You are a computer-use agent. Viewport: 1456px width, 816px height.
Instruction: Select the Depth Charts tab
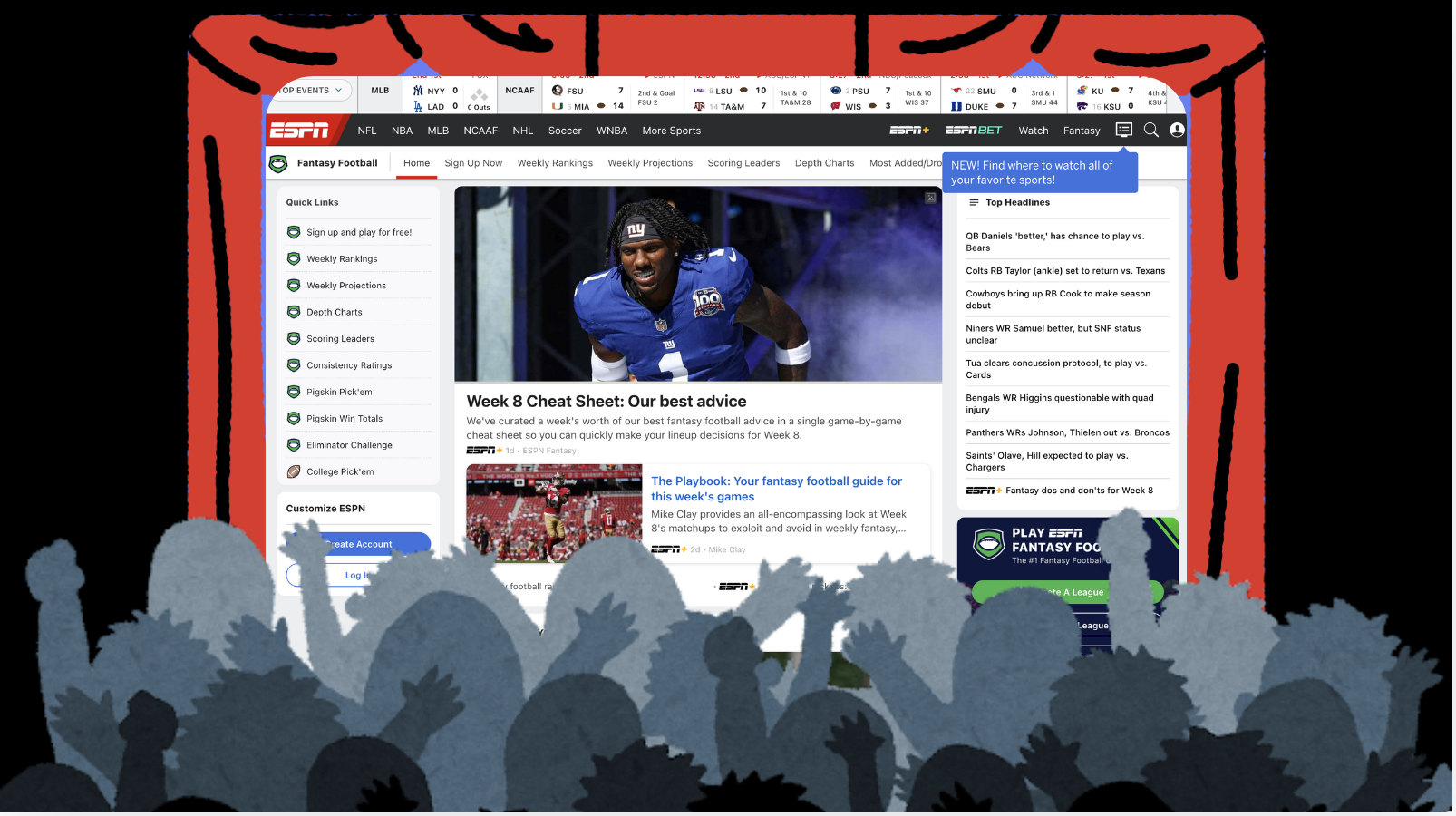[824, 163]
